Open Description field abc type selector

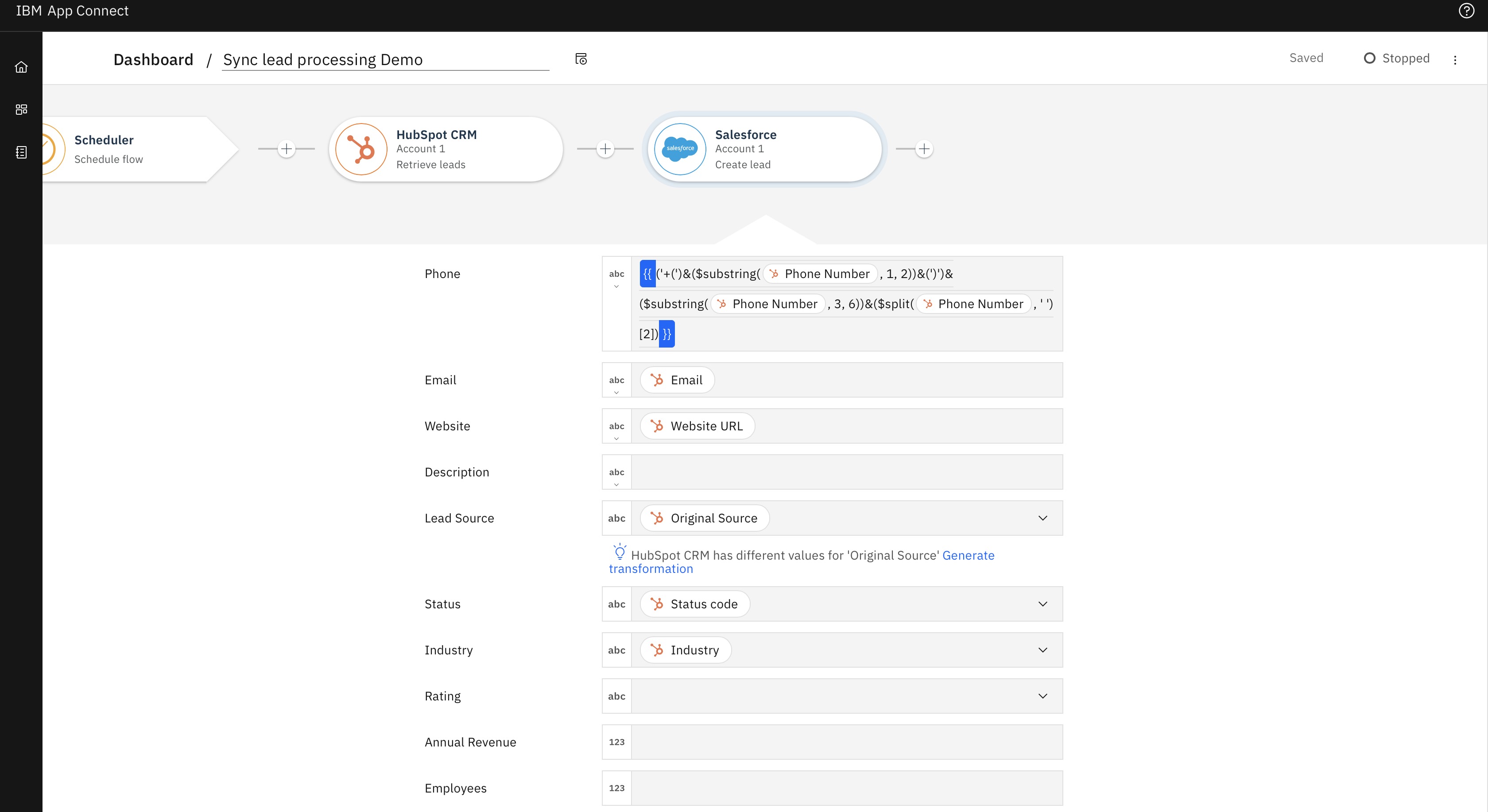(x=616, y=472)
